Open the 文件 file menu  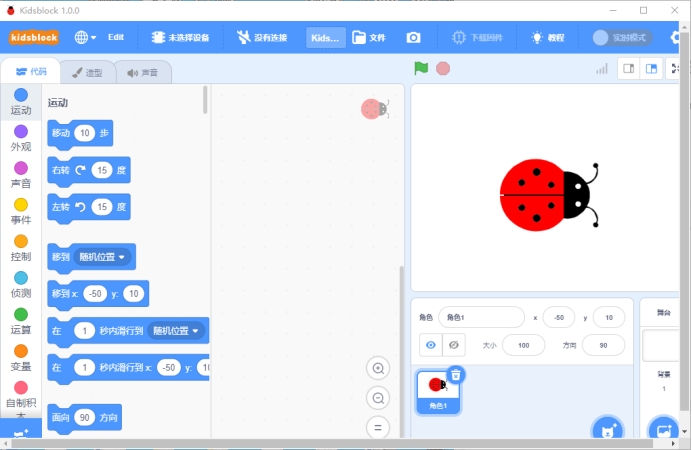[369, 38]
